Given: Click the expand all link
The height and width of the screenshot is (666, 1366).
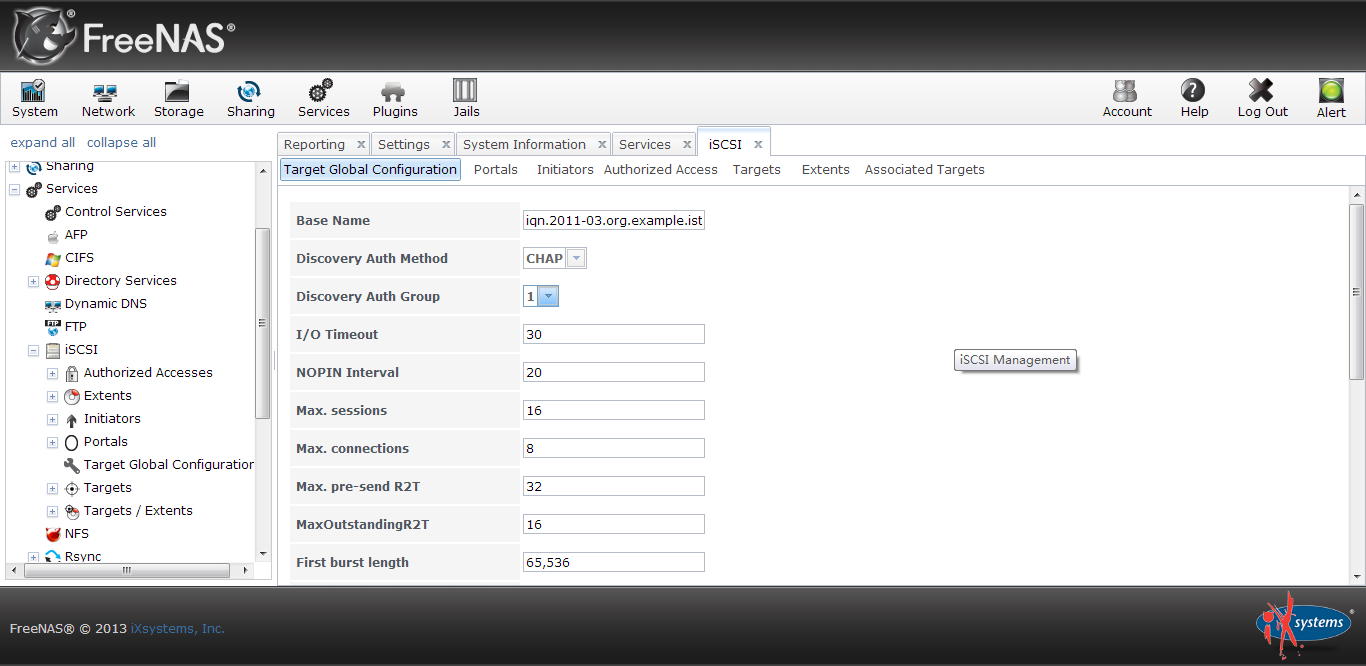Looking at the screenshot, I should click(43, 143).
